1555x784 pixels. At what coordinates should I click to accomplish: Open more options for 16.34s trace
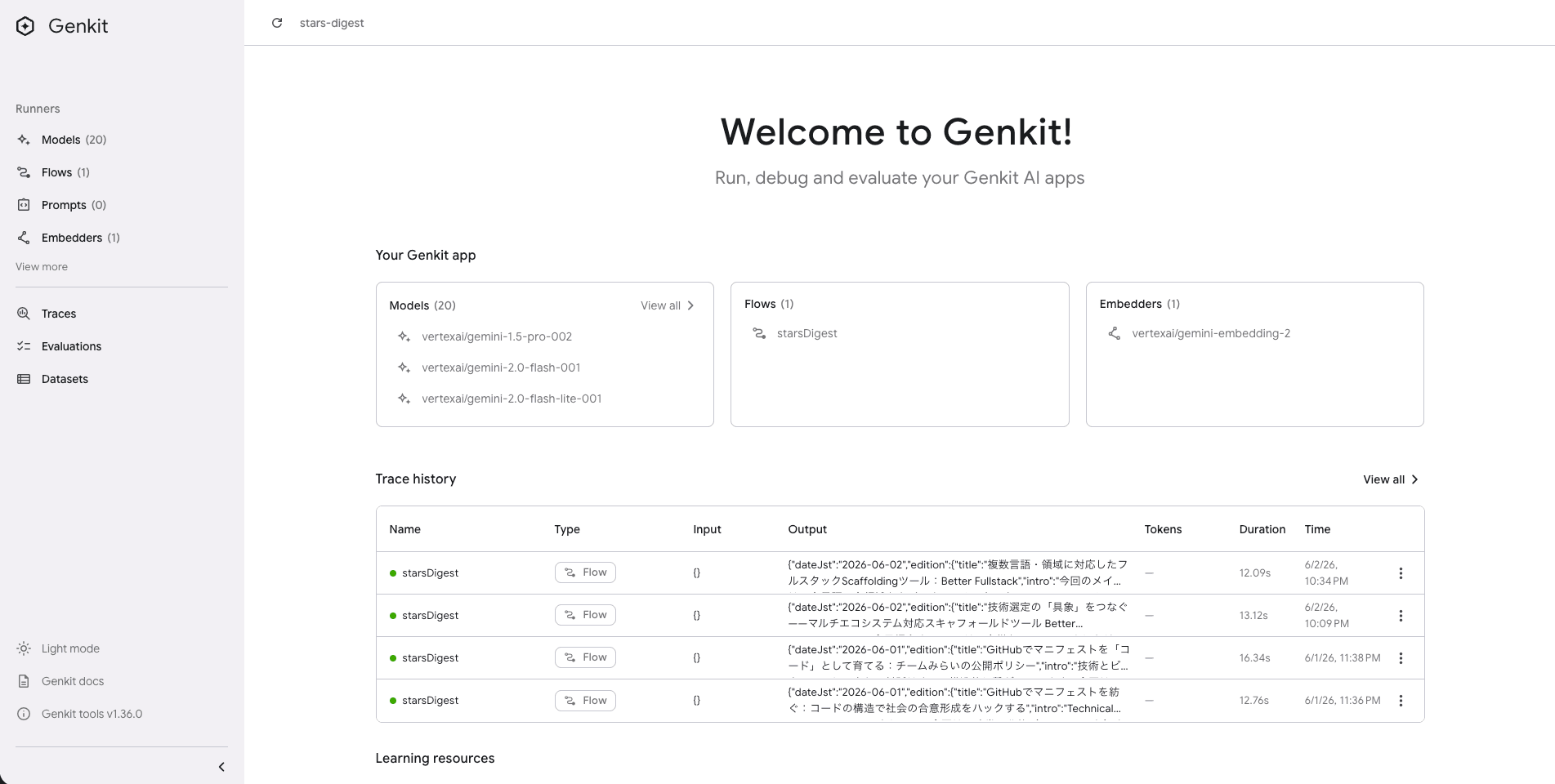point(1401,658)
